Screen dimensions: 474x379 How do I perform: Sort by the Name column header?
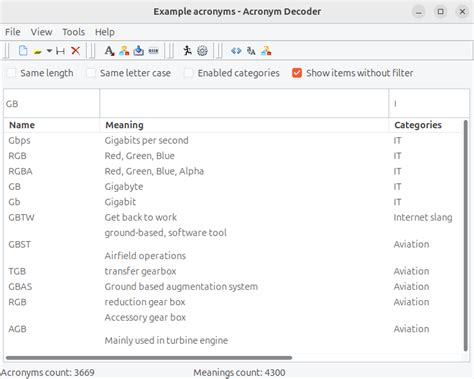point(52,125)
